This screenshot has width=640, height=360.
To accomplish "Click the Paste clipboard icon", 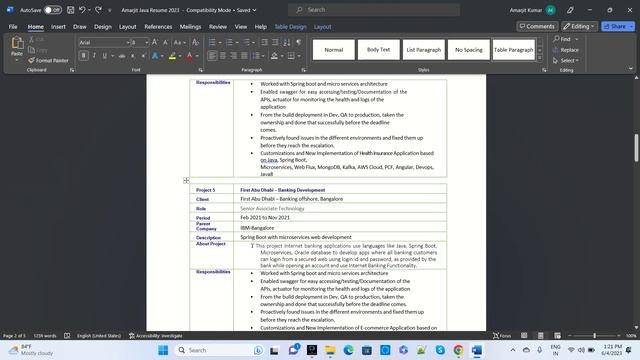I will tap(17, 43).
